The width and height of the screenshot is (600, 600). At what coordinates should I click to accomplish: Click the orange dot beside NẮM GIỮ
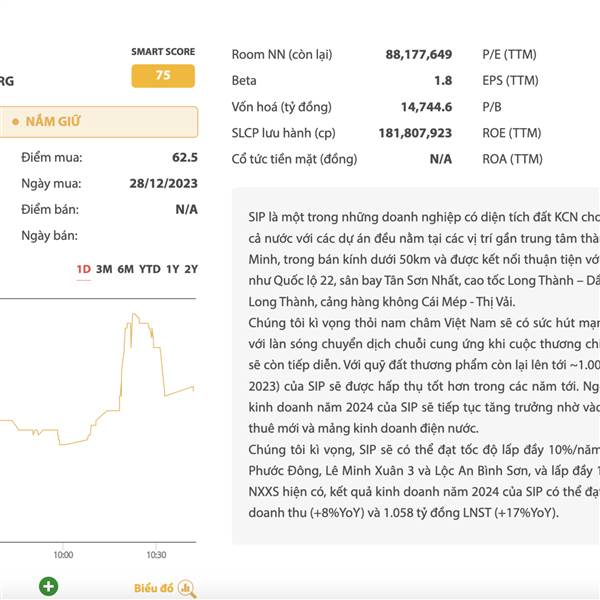click(x=15, y=122)
